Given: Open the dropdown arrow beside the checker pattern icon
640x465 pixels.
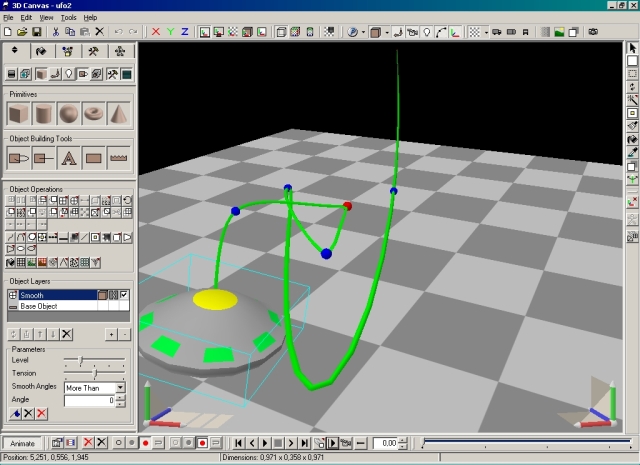Looking at the screenshot, I should [486, 32].
